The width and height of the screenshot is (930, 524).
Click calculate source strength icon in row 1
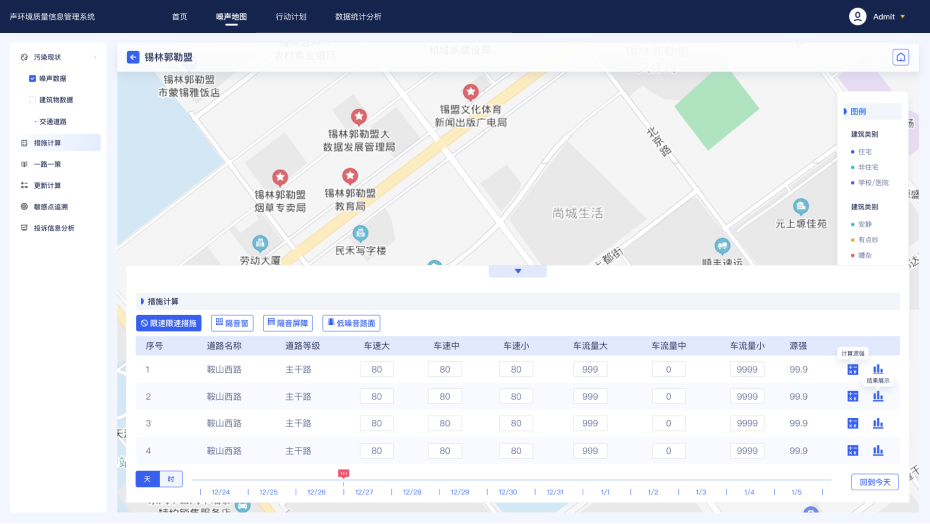(853, 369)
